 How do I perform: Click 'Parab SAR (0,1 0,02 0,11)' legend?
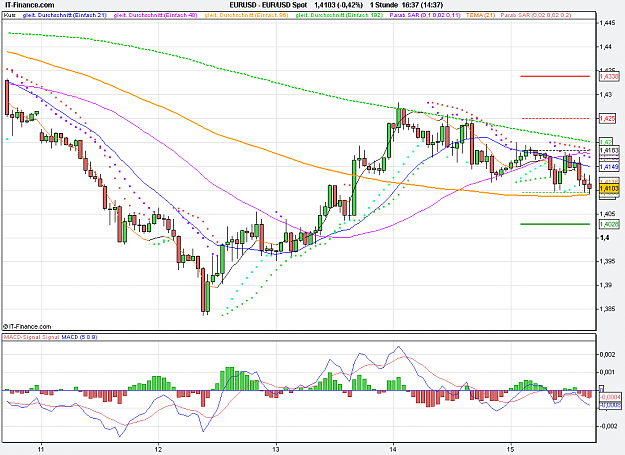[x=425, y=15]
